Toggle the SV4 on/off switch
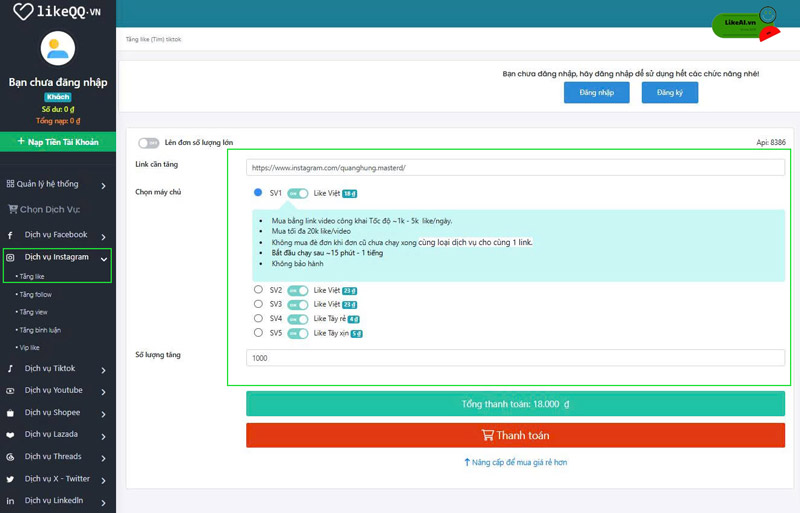This screenshot has height=513, width=800. click(298, 319)
